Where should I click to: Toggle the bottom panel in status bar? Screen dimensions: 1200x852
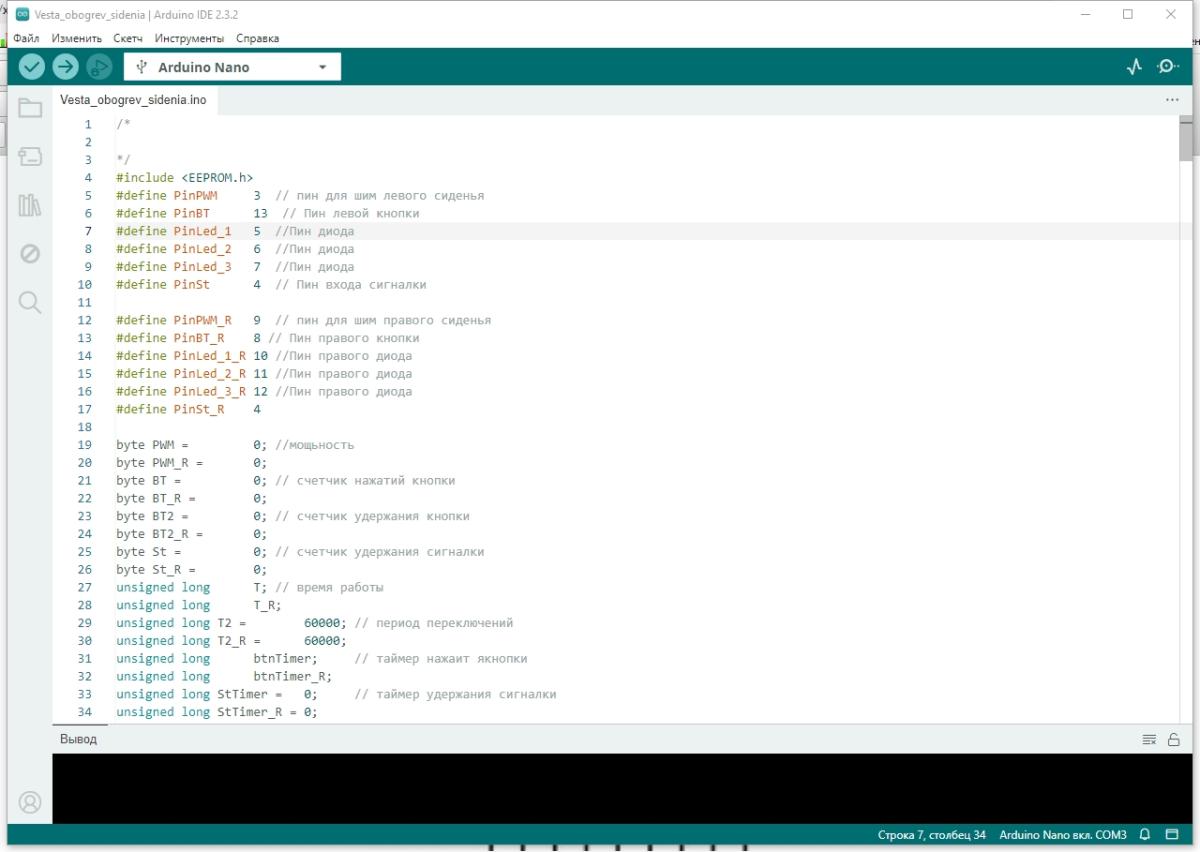click(x=1172, y=835)
